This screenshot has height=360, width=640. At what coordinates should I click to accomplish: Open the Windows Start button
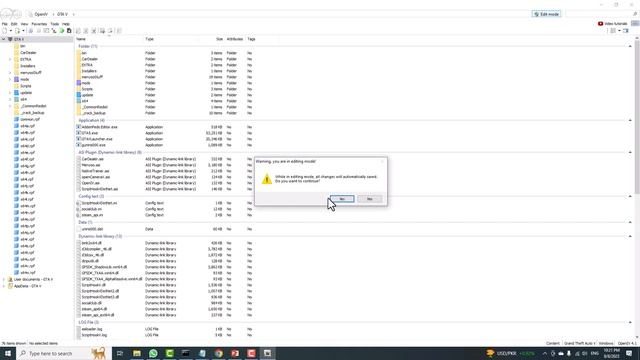[8, 353]
